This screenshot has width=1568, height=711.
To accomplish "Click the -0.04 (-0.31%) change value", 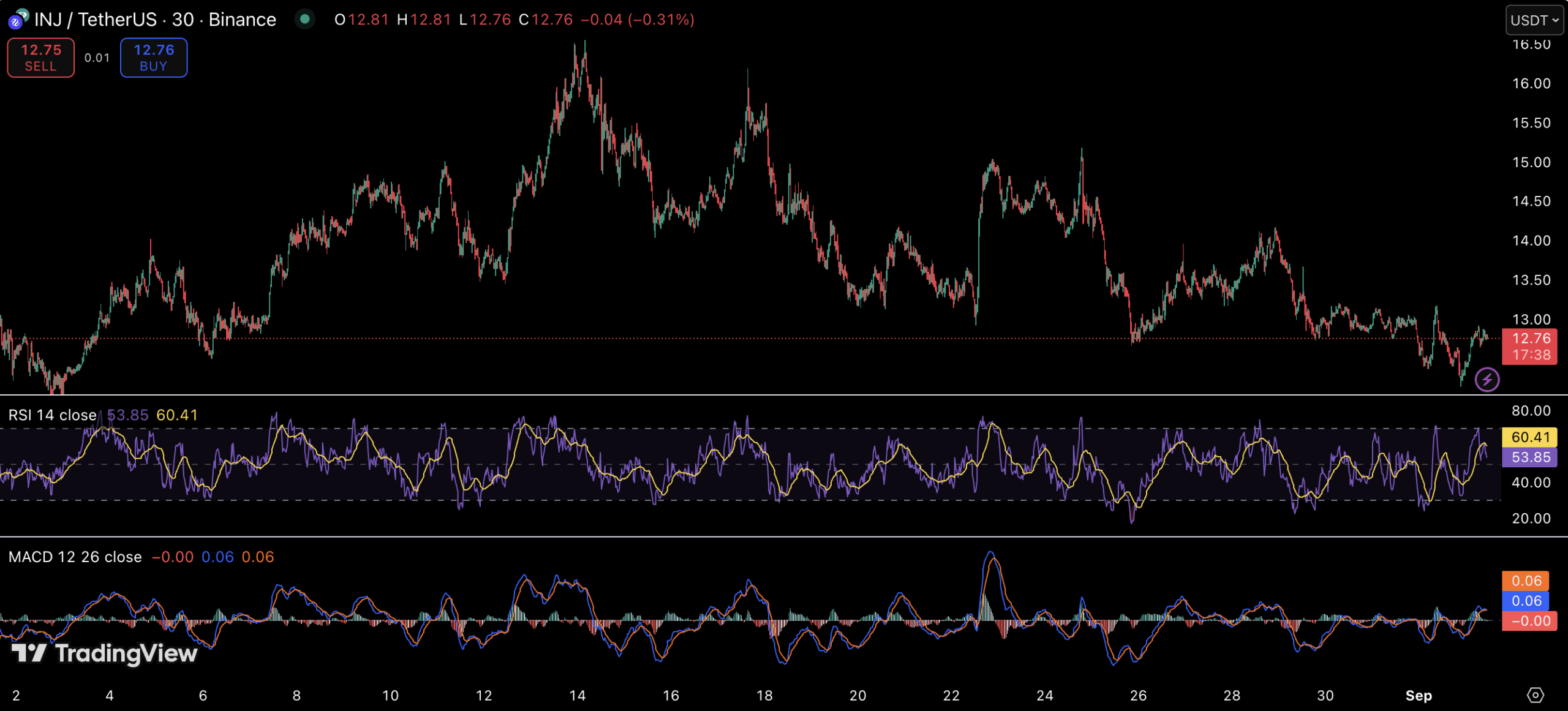I will pos(638,20).
